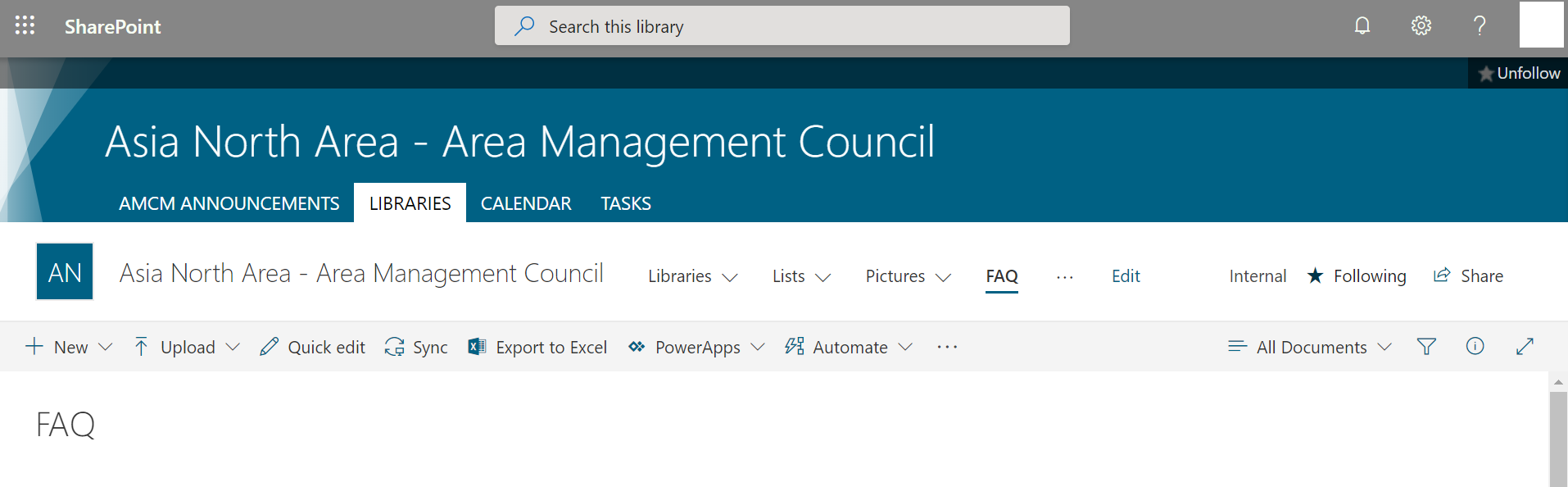This screenshot has width=1568, height=487.
Task: Open the New item dropdown
Action: [69, 348]
